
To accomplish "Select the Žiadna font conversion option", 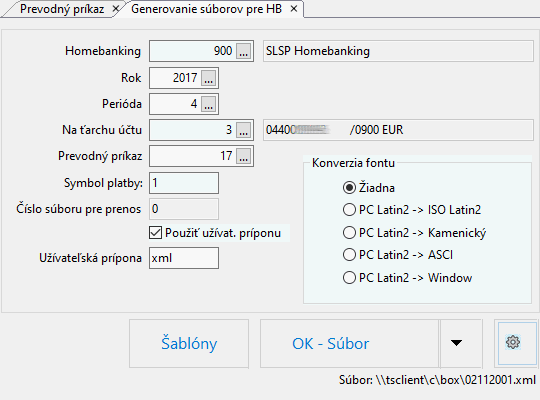I will 349,188.
